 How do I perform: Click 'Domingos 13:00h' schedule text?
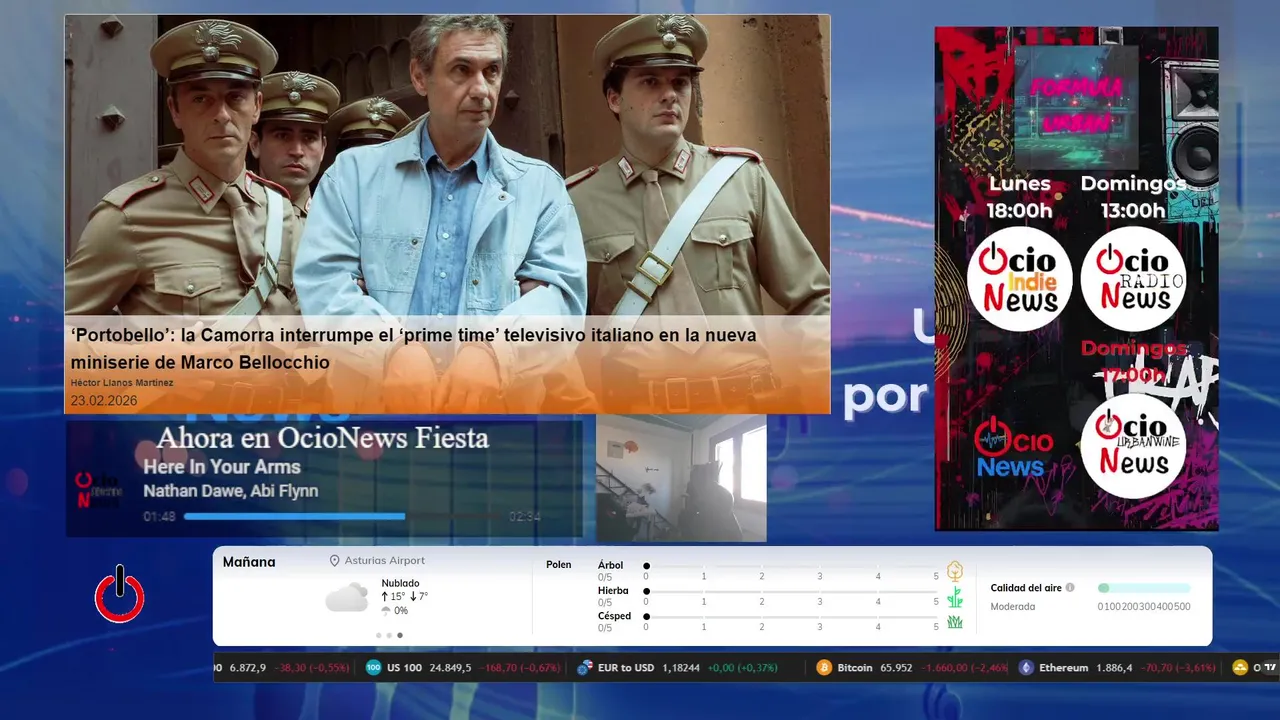click(x=1133, y=197)
